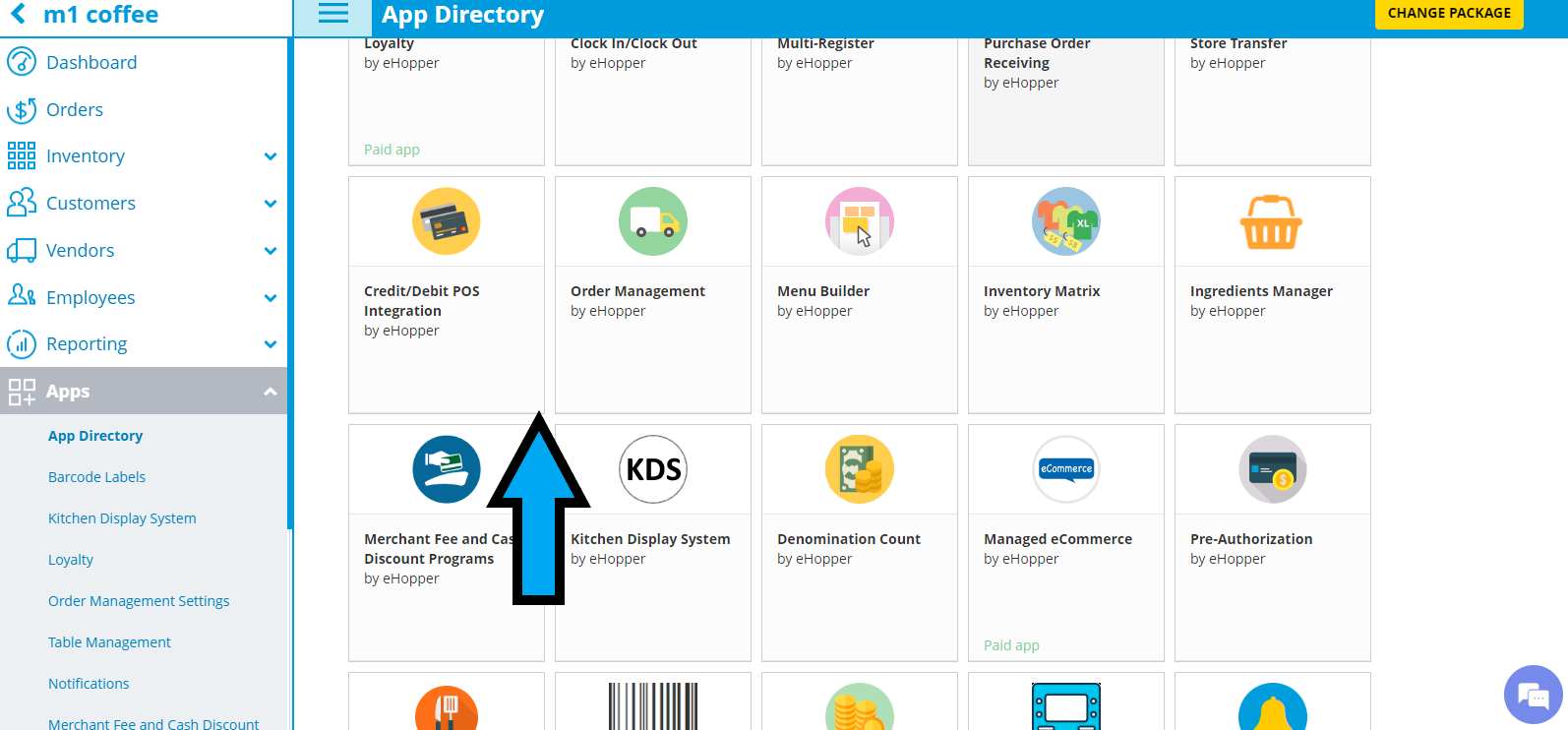1568x730 pixels.
Task: Open Merchant Fee and Cash Discount submenu
Action: tap(153, 723)
